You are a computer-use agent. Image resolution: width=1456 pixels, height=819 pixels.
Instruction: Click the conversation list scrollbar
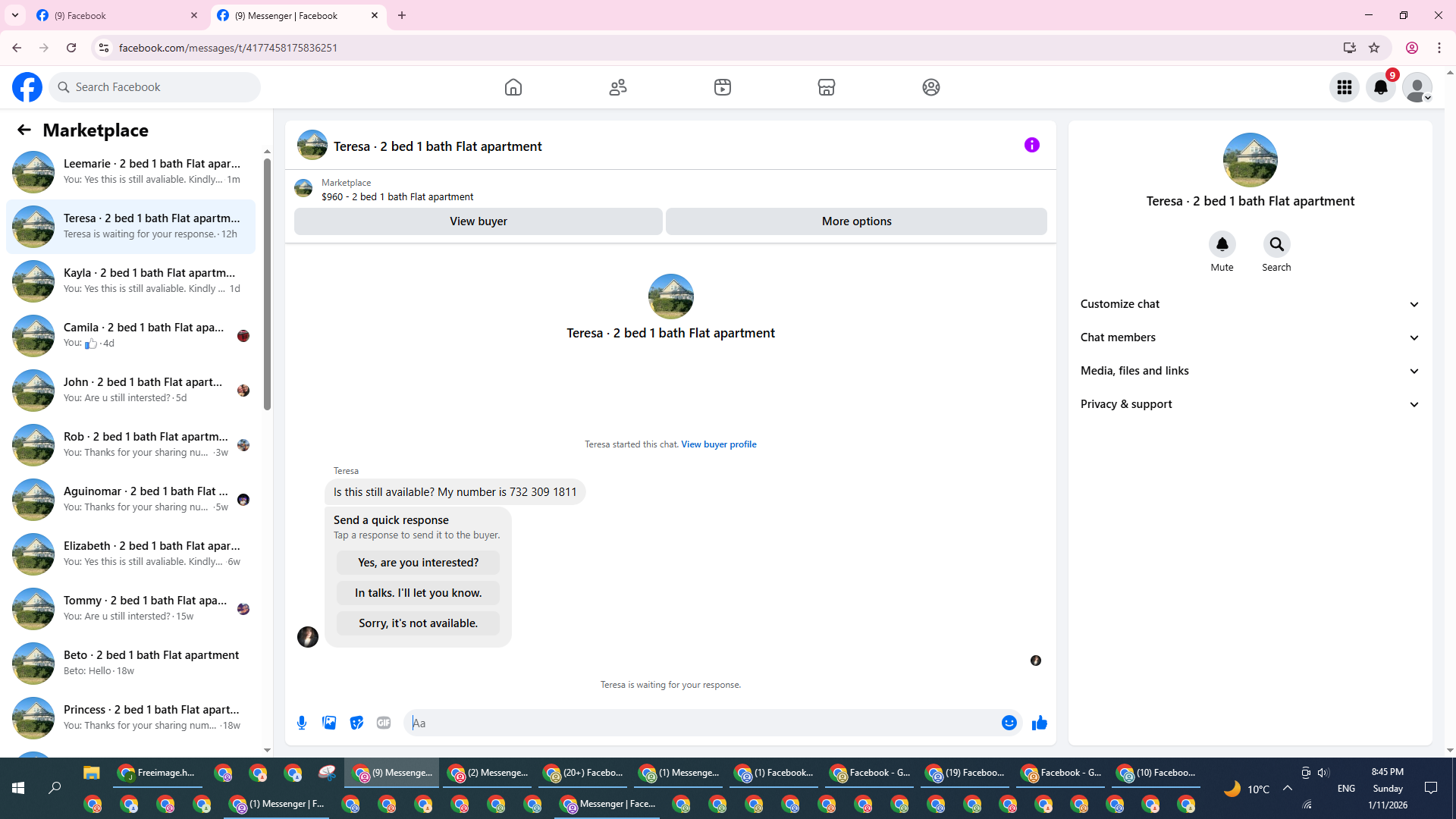(x=267, y=284)
